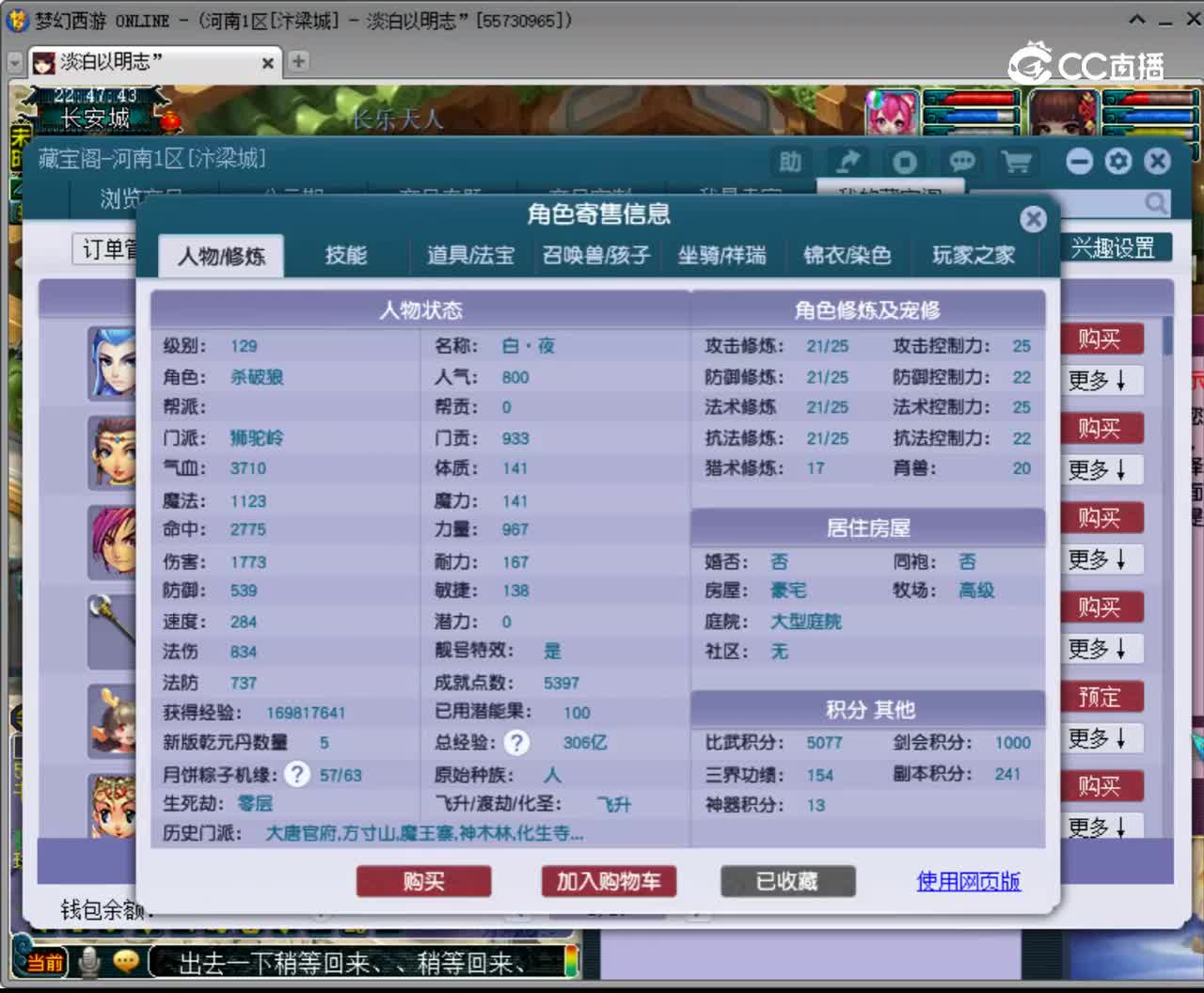Expand 更多 below the 预定 button
Image resolution: width=1204 pixels, height=993 pixels.
tap(1101, 738)
